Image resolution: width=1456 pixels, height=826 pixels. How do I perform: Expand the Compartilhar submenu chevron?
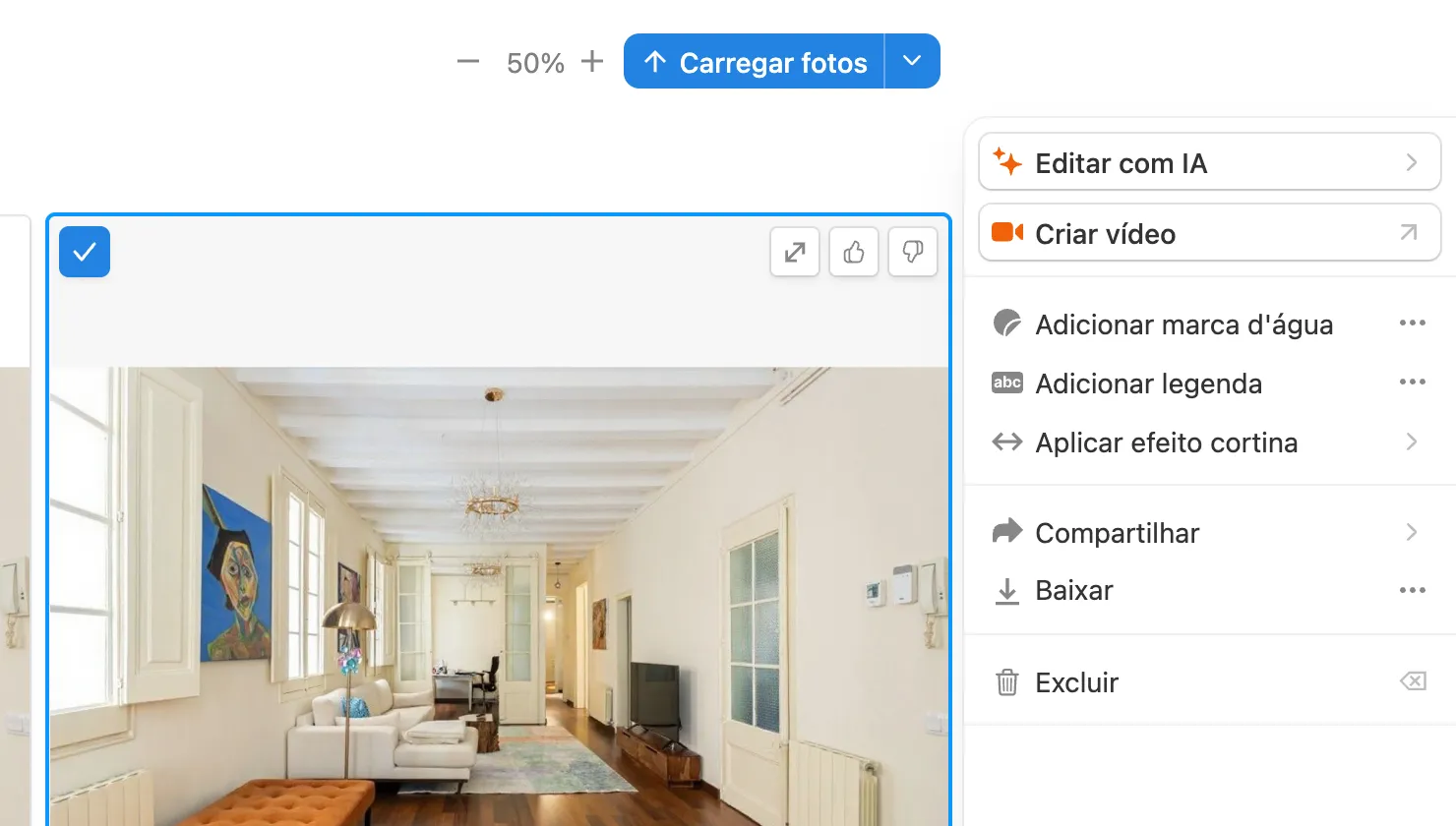(1412, 532)
